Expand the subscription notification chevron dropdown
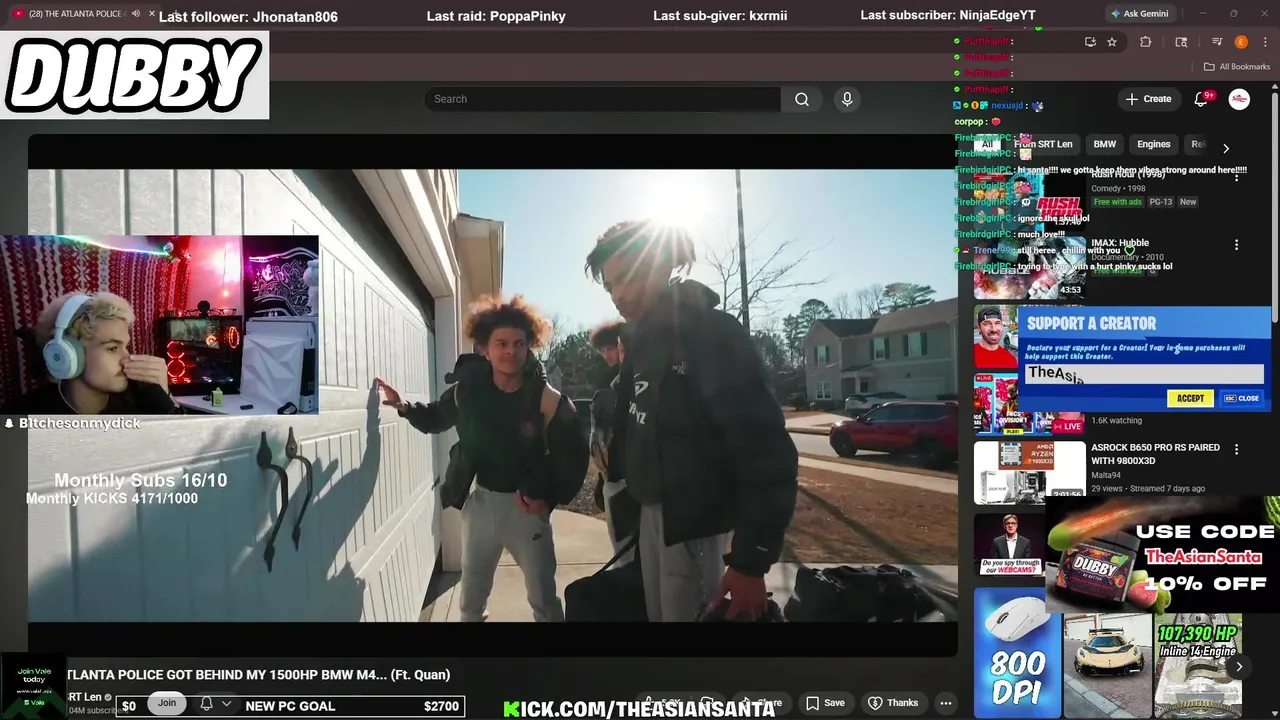 pos(226,704)
